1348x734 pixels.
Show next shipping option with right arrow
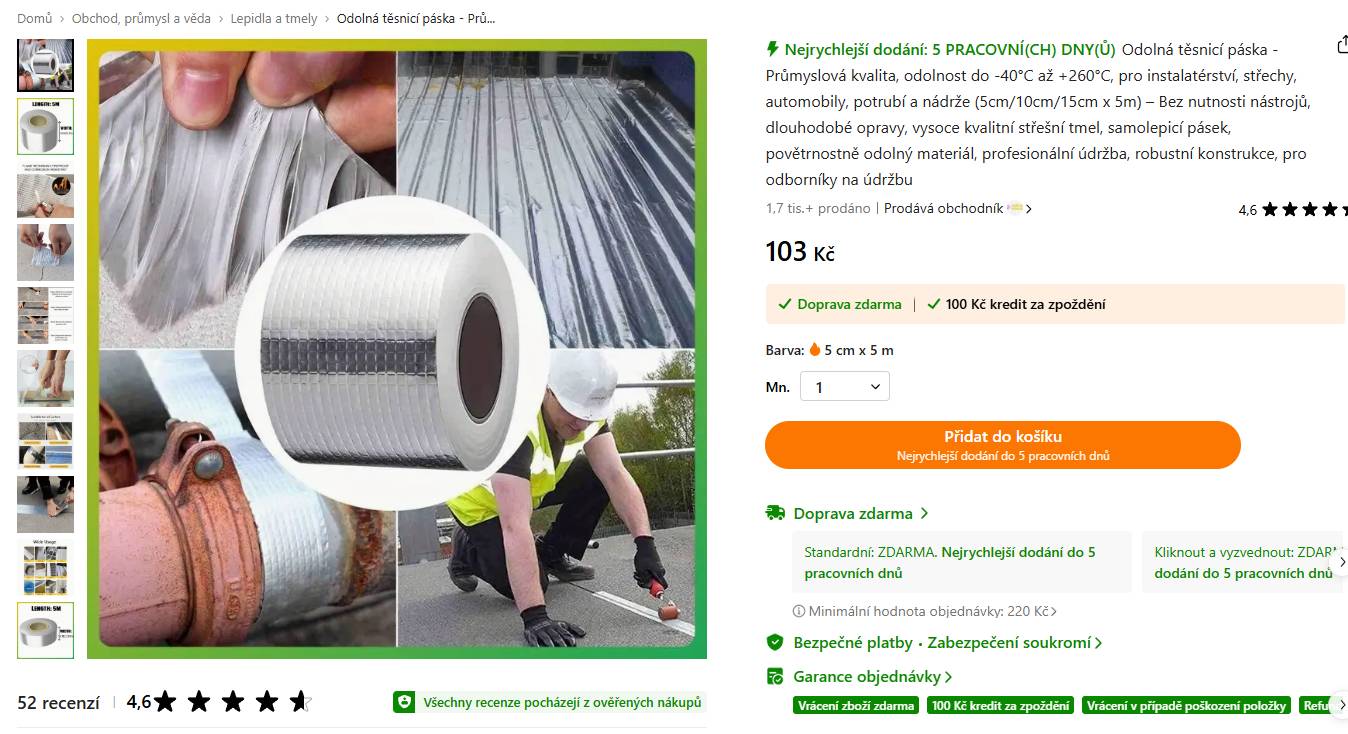coord(1342,562)
